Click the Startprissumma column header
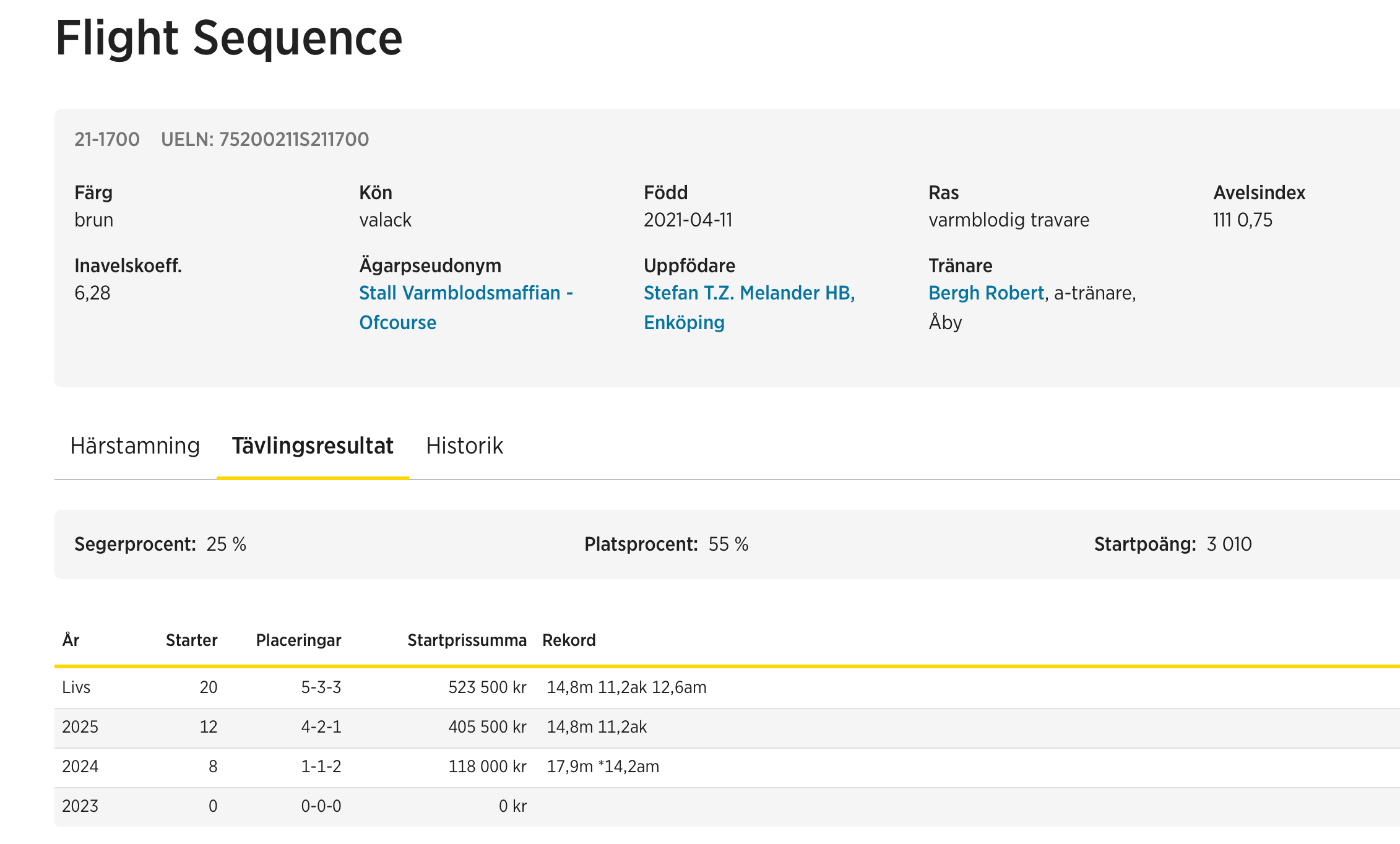Screen dimensions: 1400x844 pos(467,640)
